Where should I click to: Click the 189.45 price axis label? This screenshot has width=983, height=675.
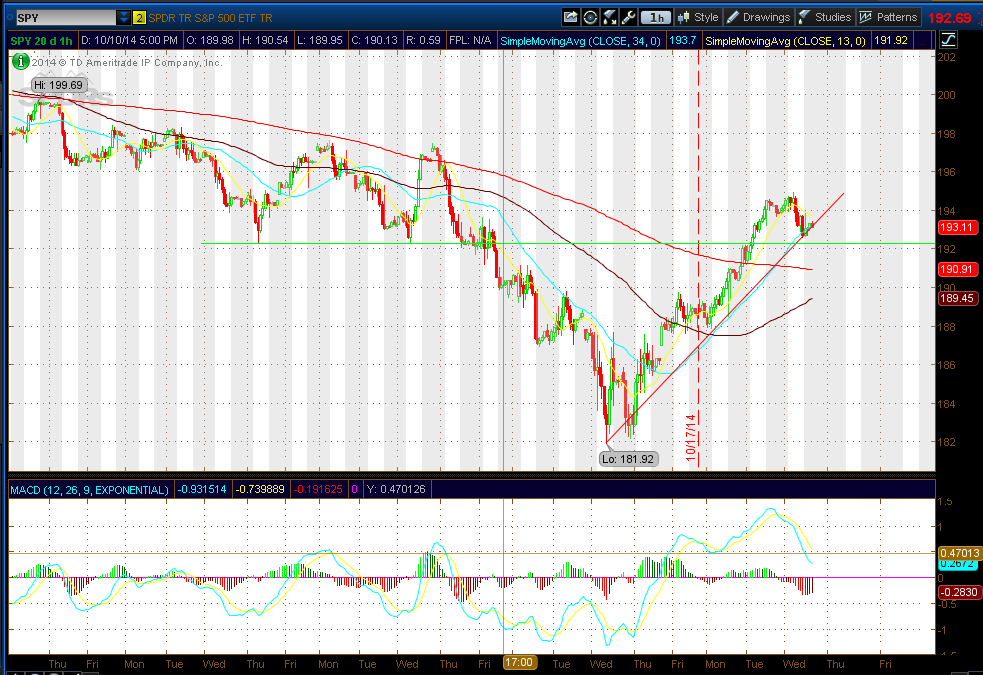point(957,298)
